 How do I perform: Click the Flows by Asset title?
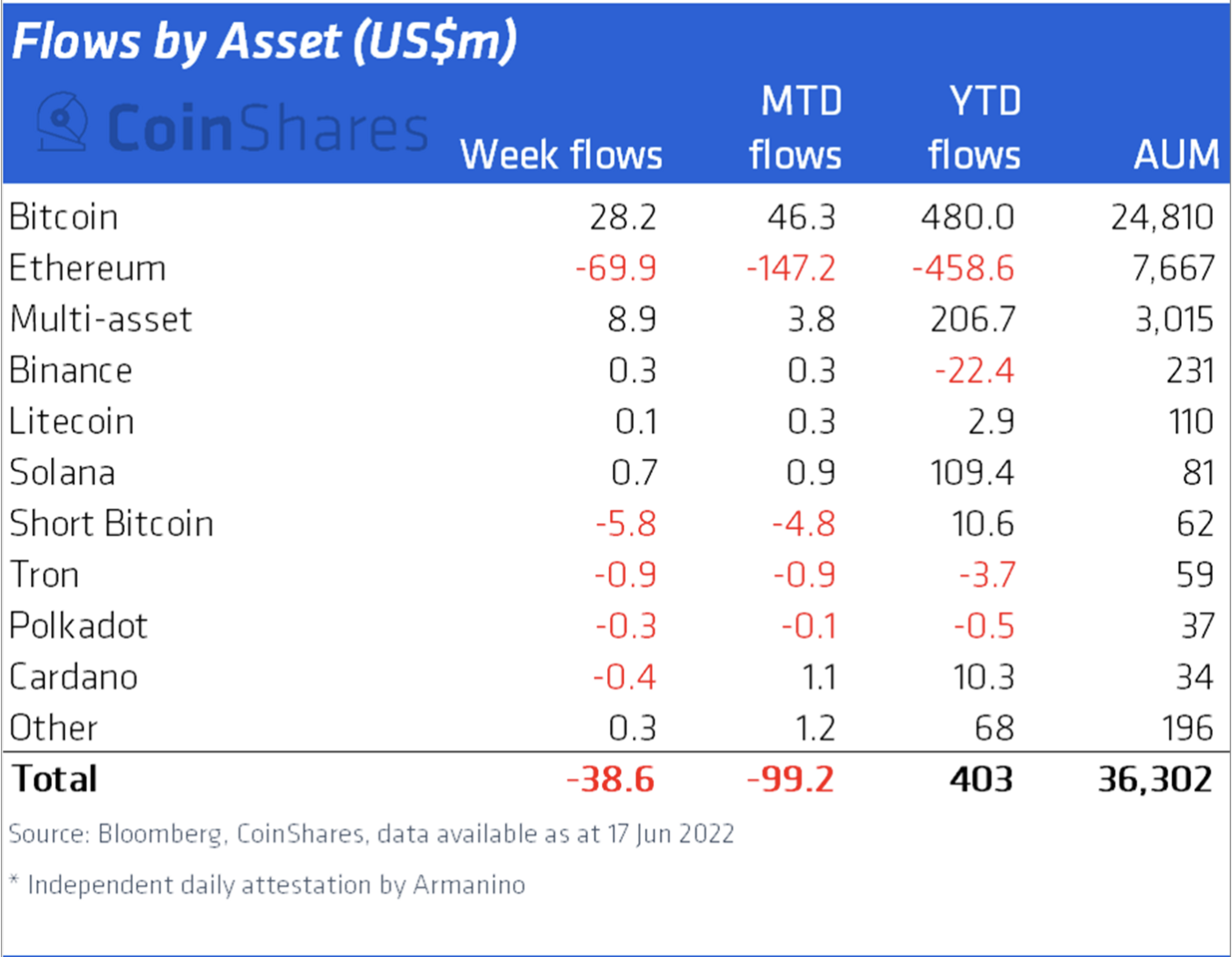click(x=265, y=41)
